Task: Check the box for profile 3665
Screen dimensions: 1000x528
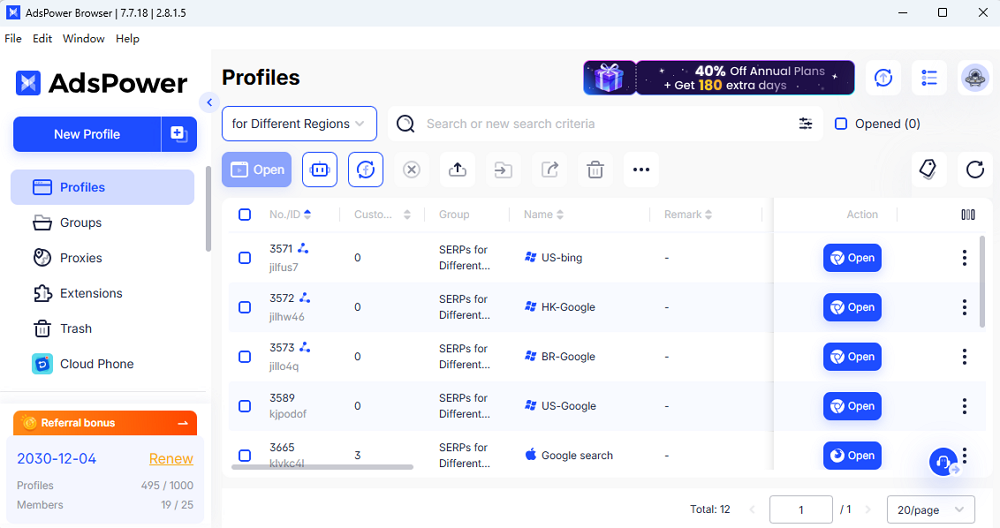Action: click(x=245, y=455)
